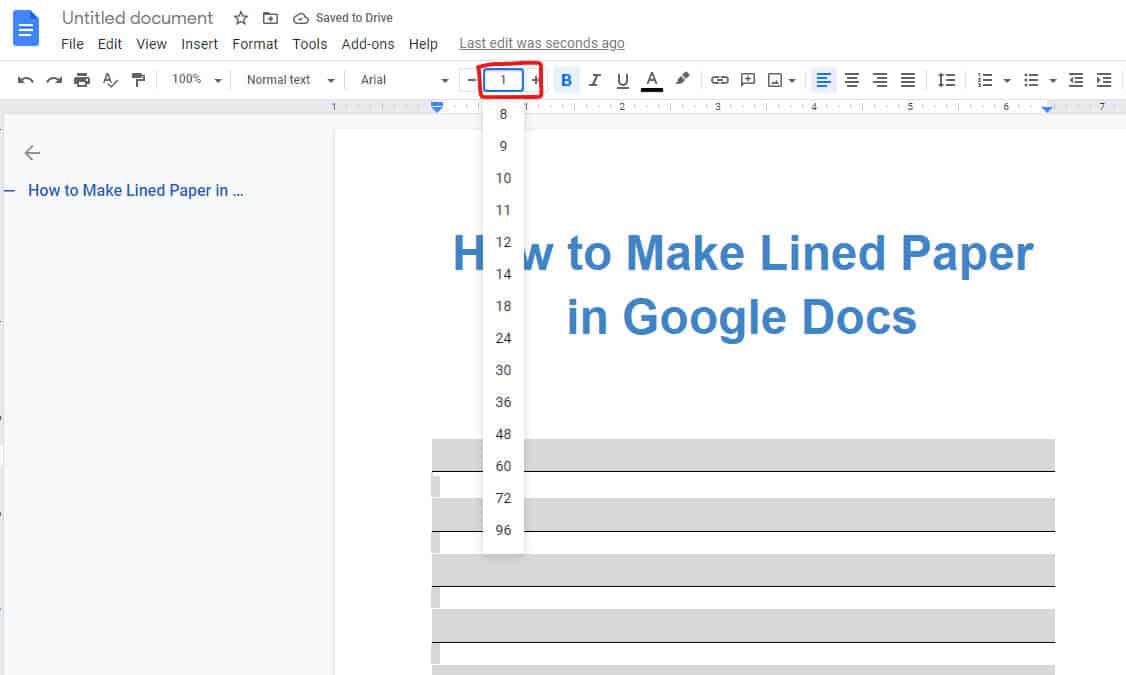
Task: Open Google Docs home via logo icon
Action: pos(26,28)
